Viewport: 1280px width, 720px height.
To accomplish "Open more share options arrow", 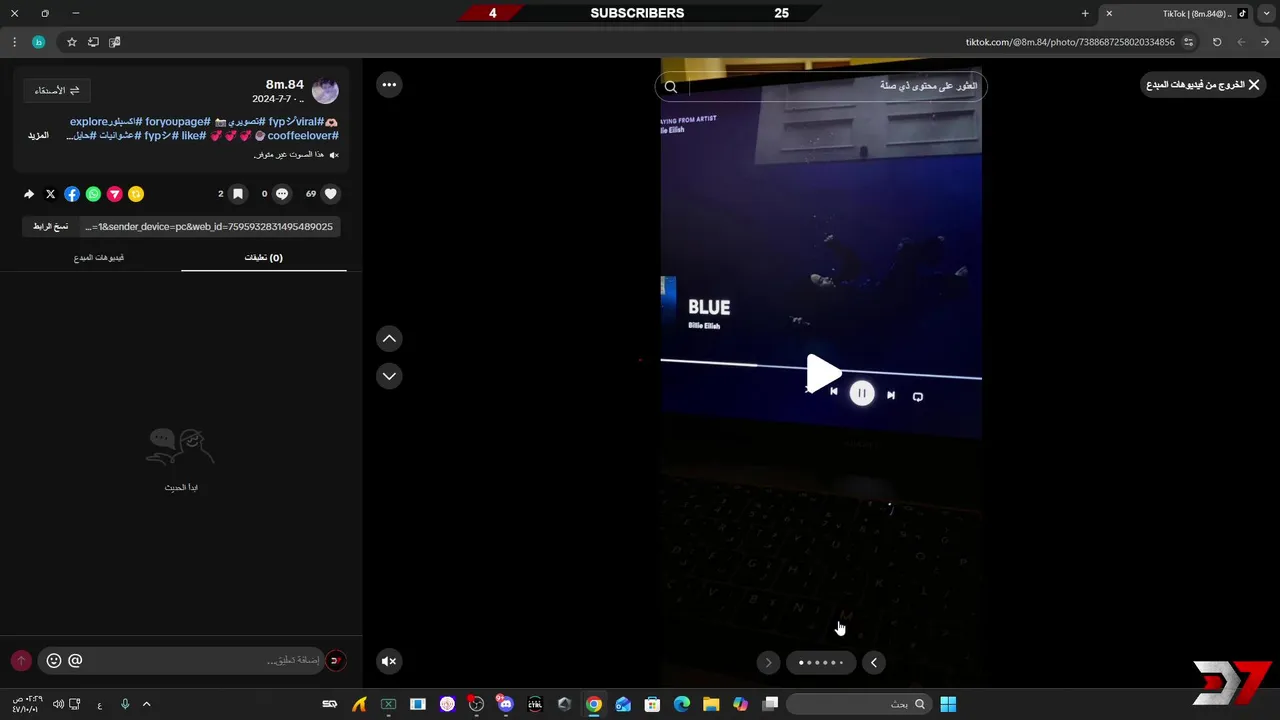I will [x=29, y=194].
